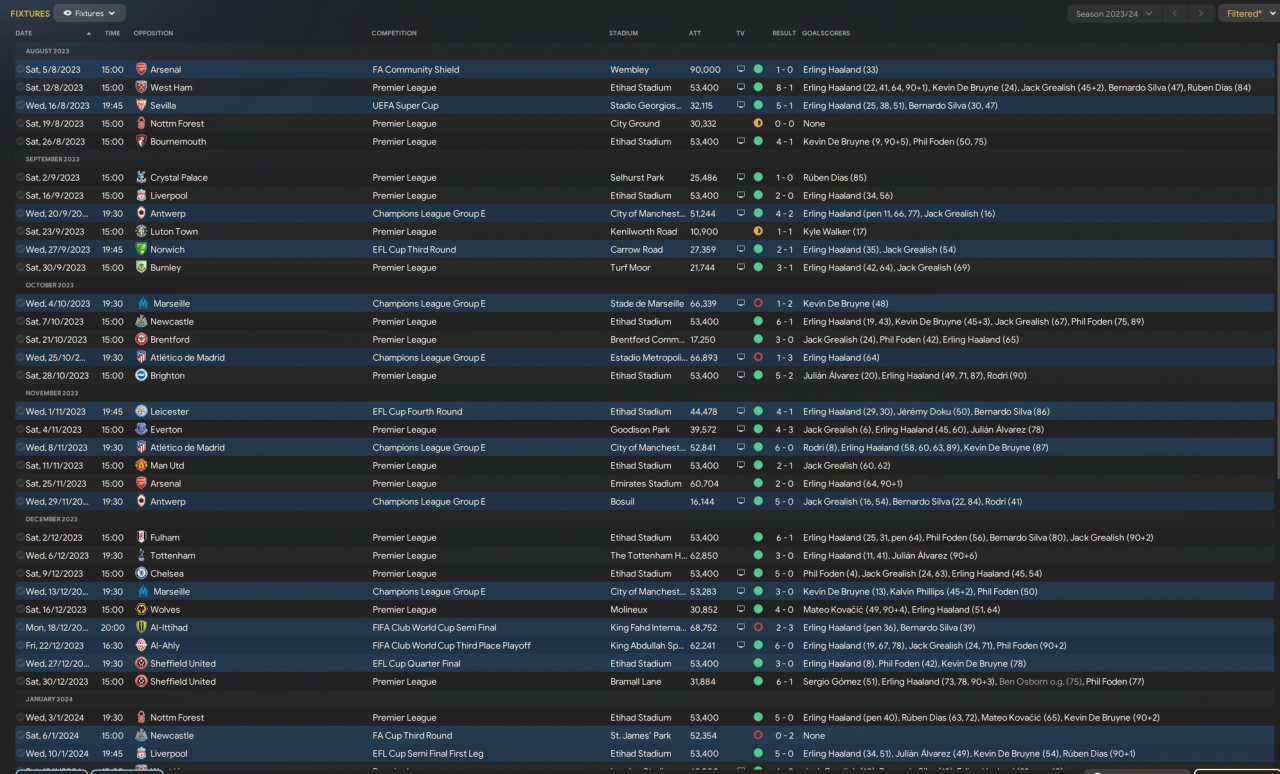Click the 8 - 1 result against West Ham
Screen dimensions: 1280x774
click(x=784, y=88)
